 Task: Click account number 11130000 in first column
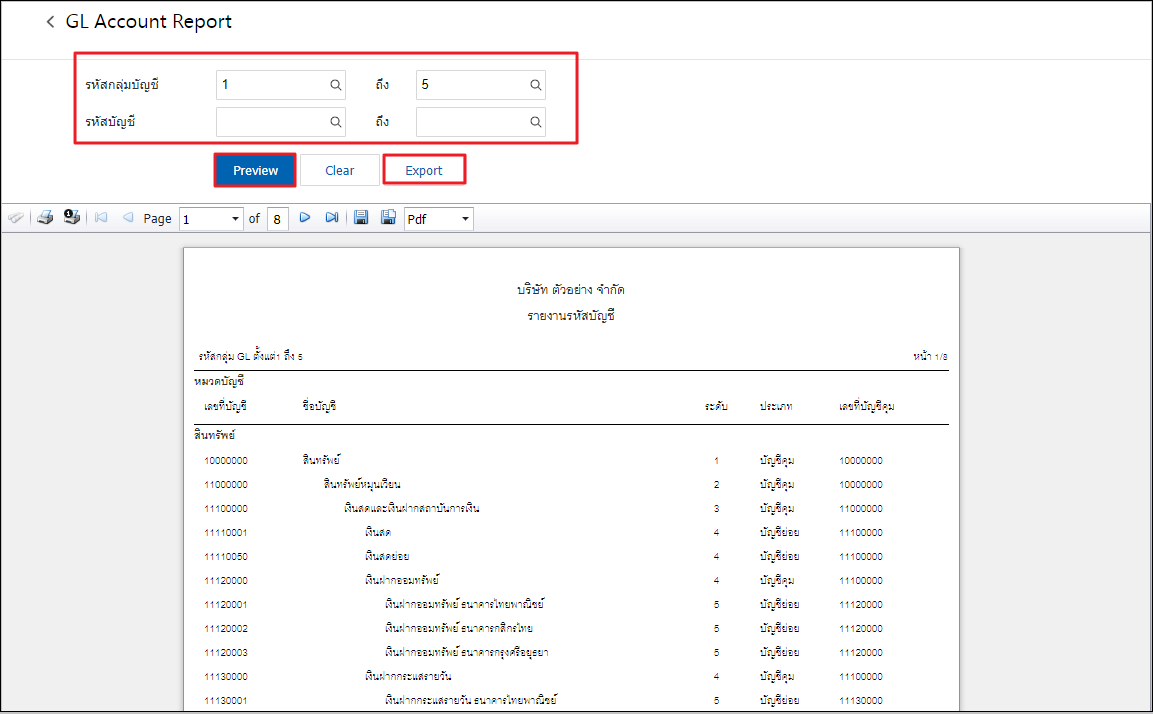click(226, 676)
